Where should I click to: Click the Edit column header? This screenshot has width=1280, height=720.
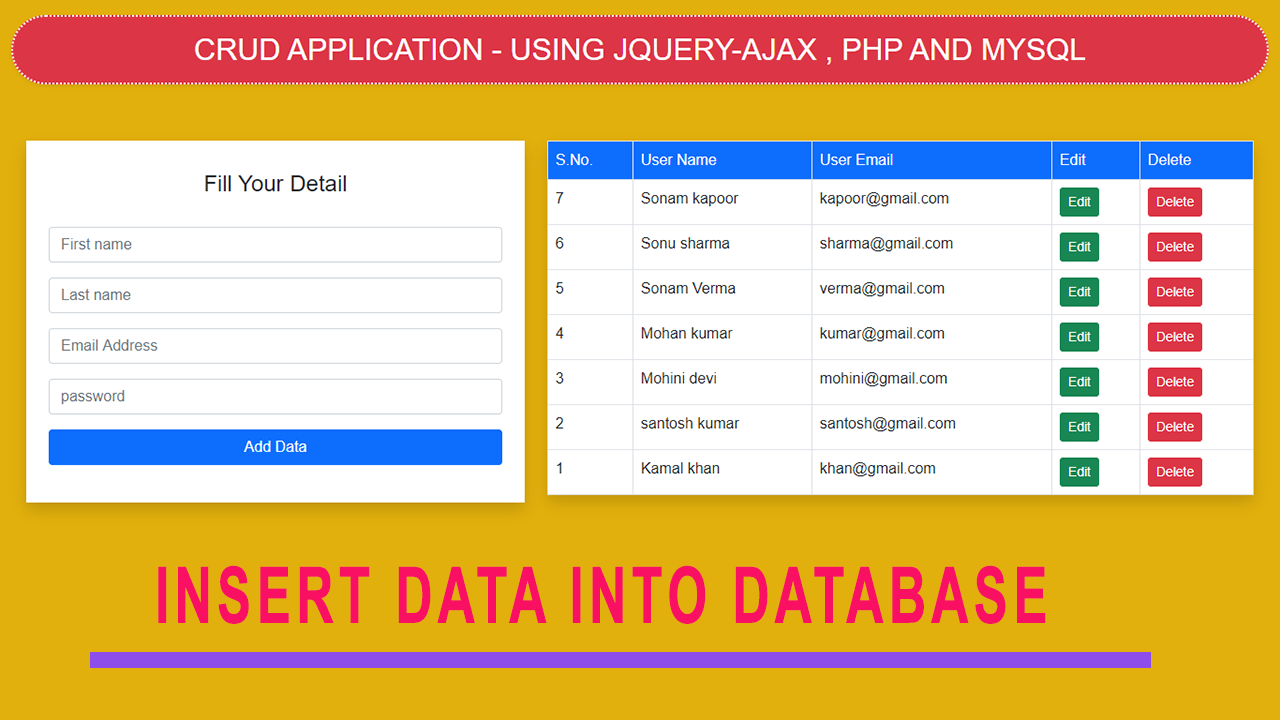(x=1096, y=160)
